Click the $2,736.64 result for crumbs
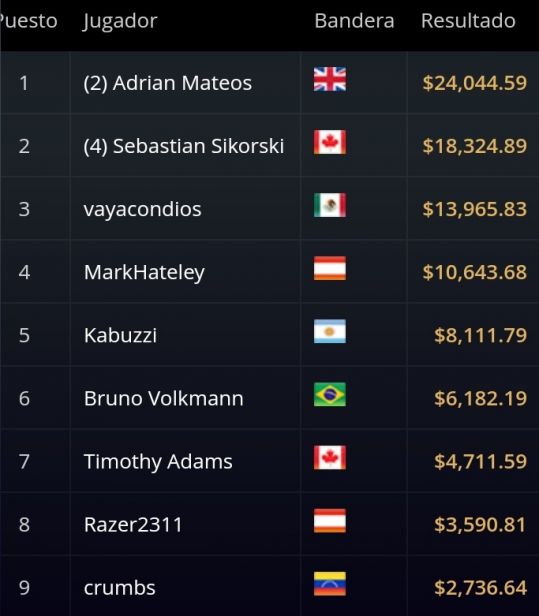Screen dimensions: 539x616 pyautogui.click(x=480, y=588)
